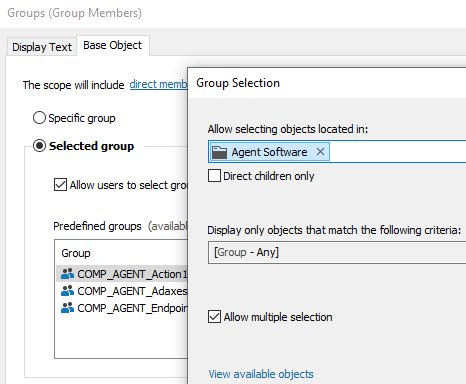
Task: Click the group icon beside COMP_AGENT_Adaxes
Action: click(x=67, y=291)
